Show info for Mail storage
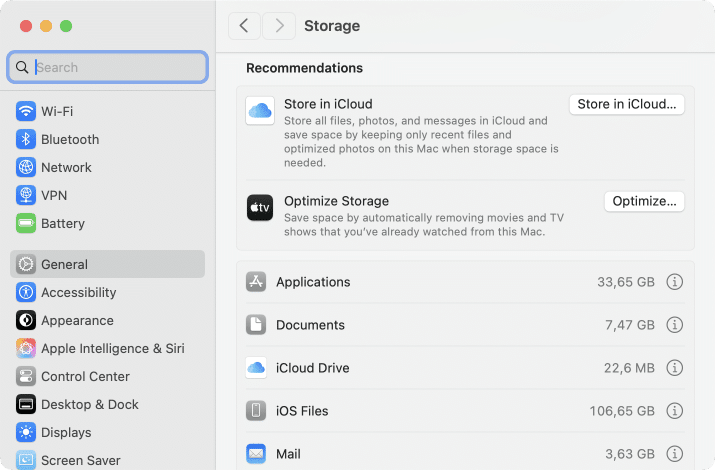This screenshot has width=715, height=470. 674,454
